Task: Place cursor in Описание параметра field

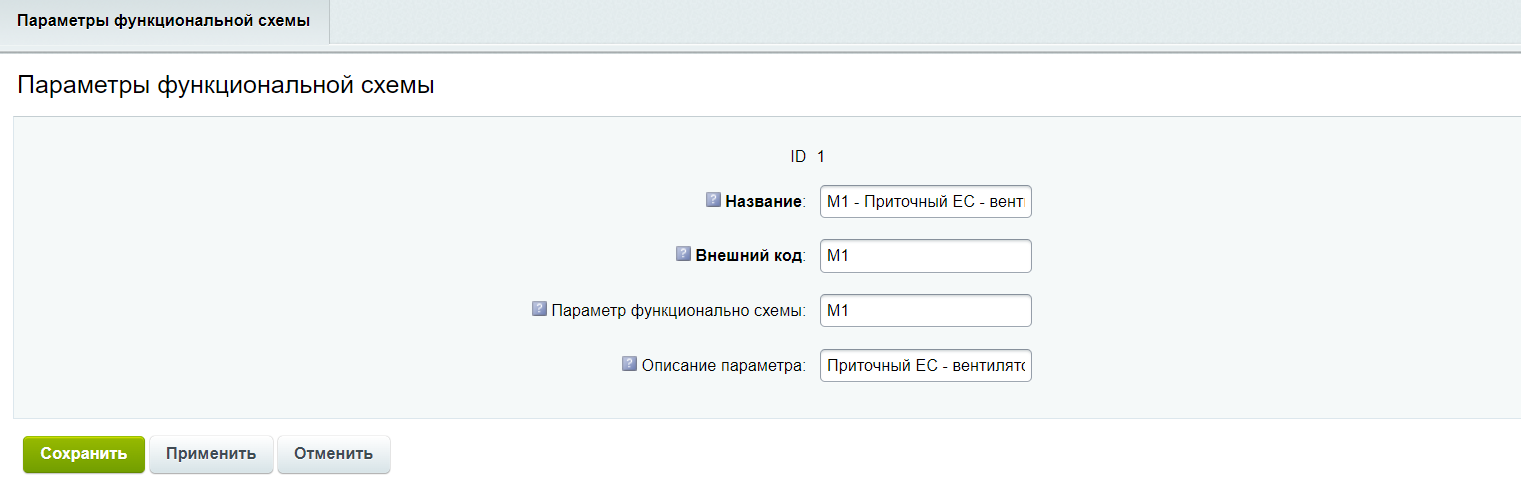Action: 925,366
